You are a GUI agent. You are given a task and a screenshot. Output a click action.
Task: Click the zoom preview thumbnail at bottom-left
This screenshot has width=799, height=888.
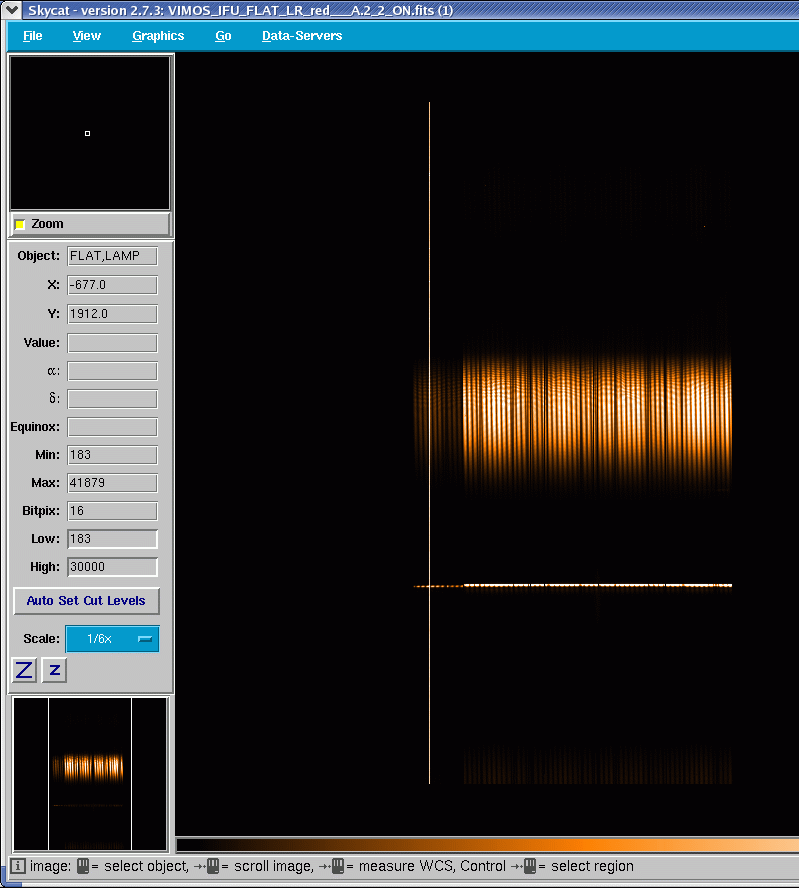pyautogui.click(x=90, y=774)
